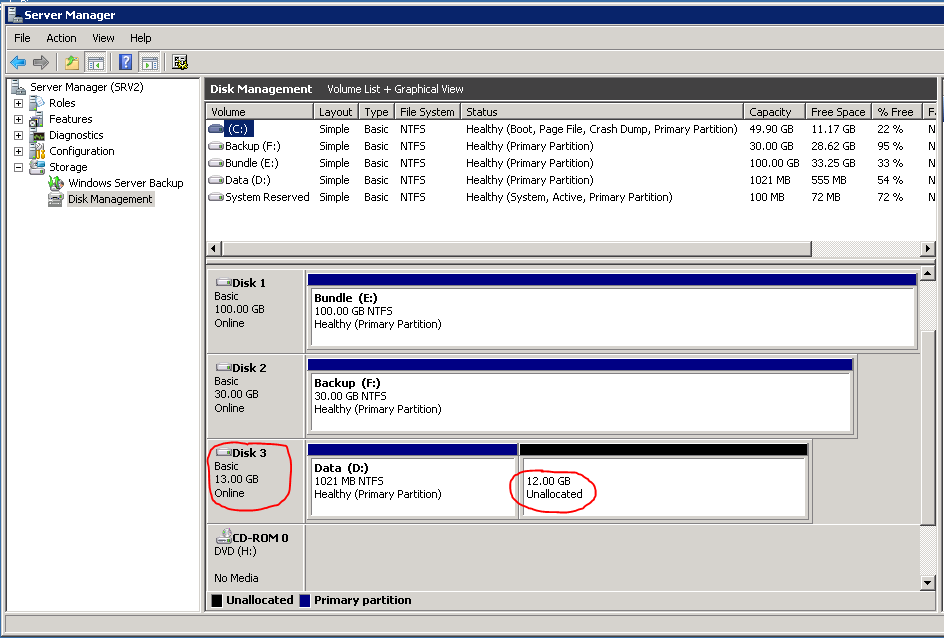Click the Data (D:) volume drive icon
944x638 pixels.
(x=216, y=180)
